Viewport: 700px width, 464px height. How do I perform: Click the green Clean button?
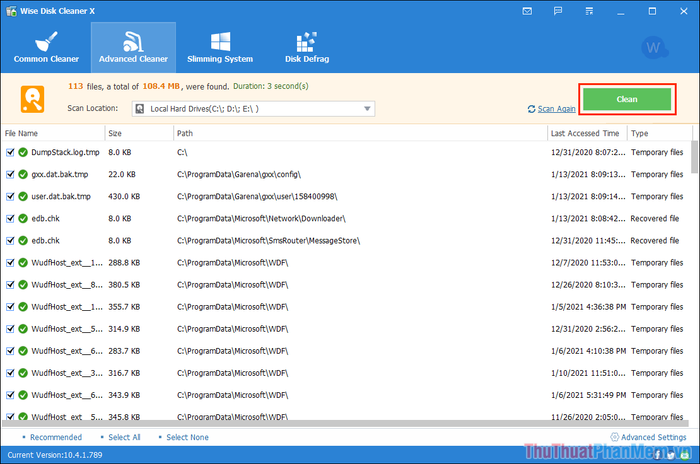click(626, 100)
